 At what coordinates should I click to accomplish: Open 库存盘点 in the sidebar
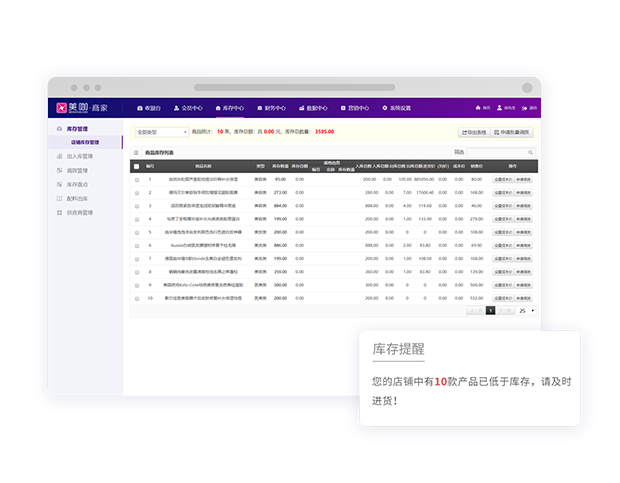(79, 185)
